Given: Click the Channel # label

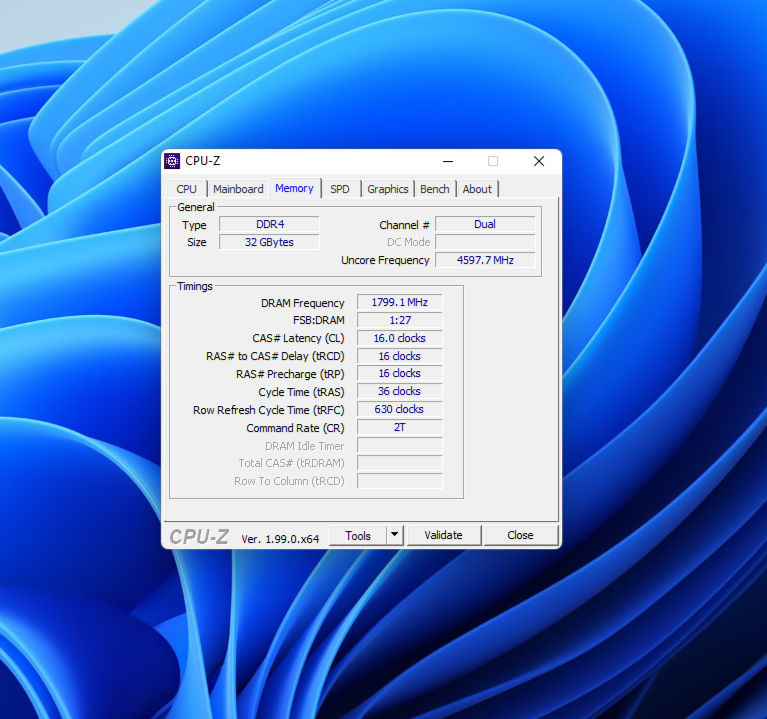Looking at the screenshot, I should click(404, 225).
